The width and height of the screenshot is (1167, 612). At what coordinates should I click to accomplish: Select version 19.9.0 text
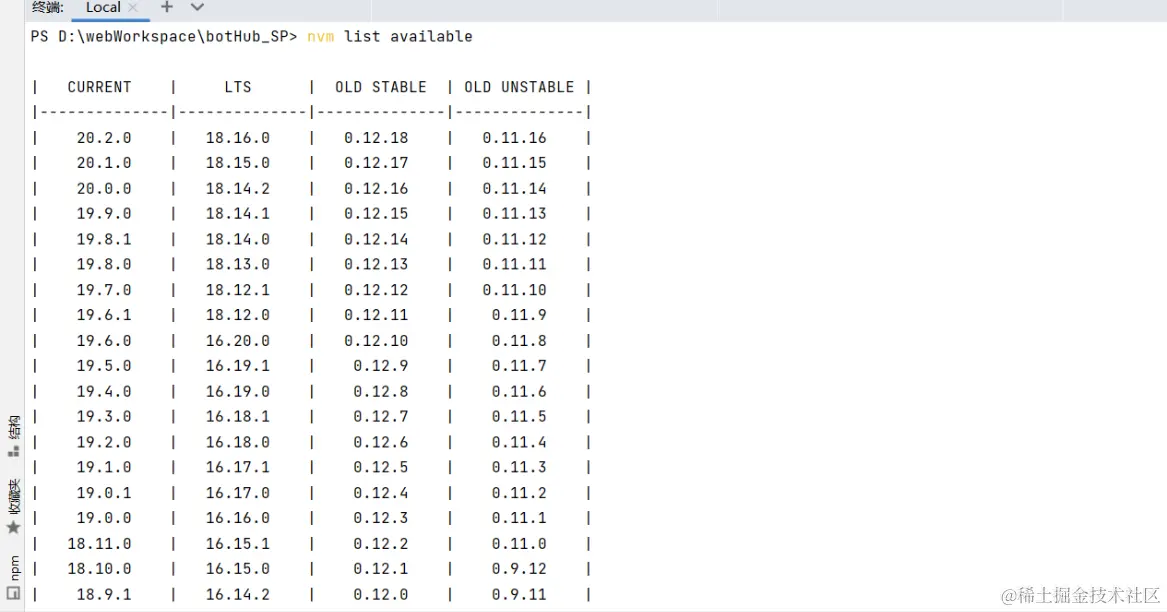click(103, 214)
